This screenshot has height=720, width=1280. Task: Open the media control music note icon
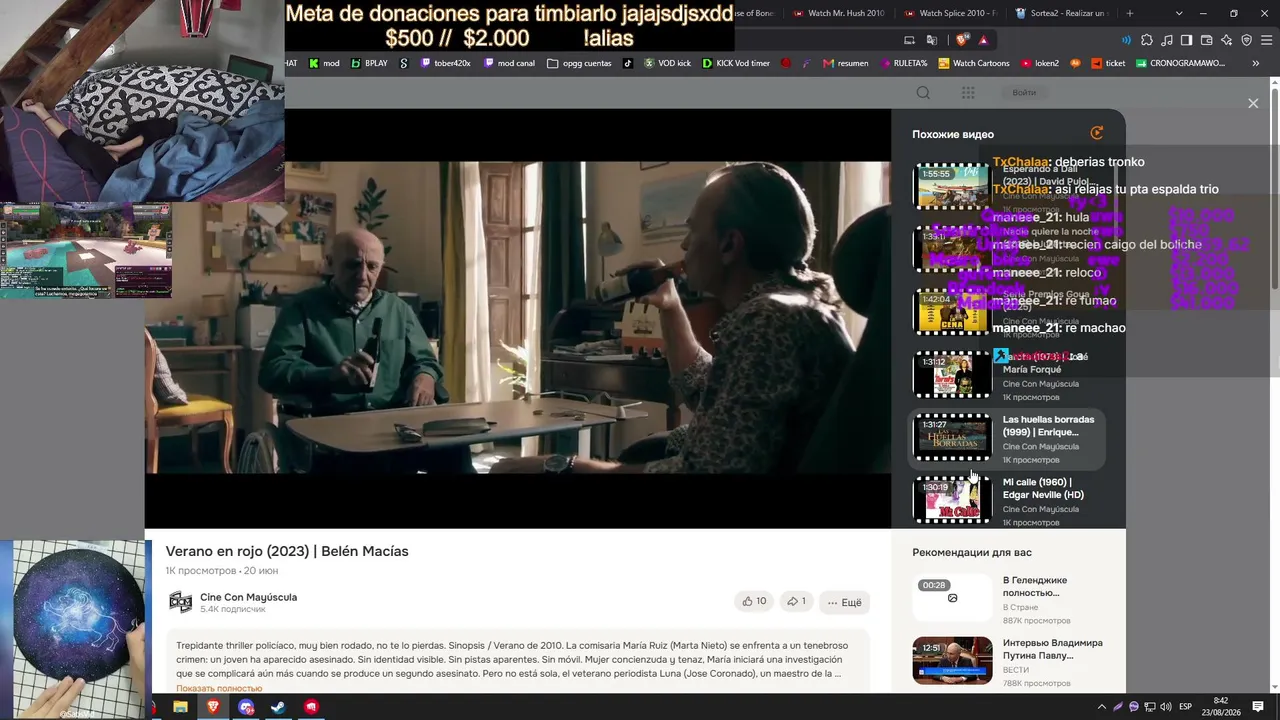1167,40
